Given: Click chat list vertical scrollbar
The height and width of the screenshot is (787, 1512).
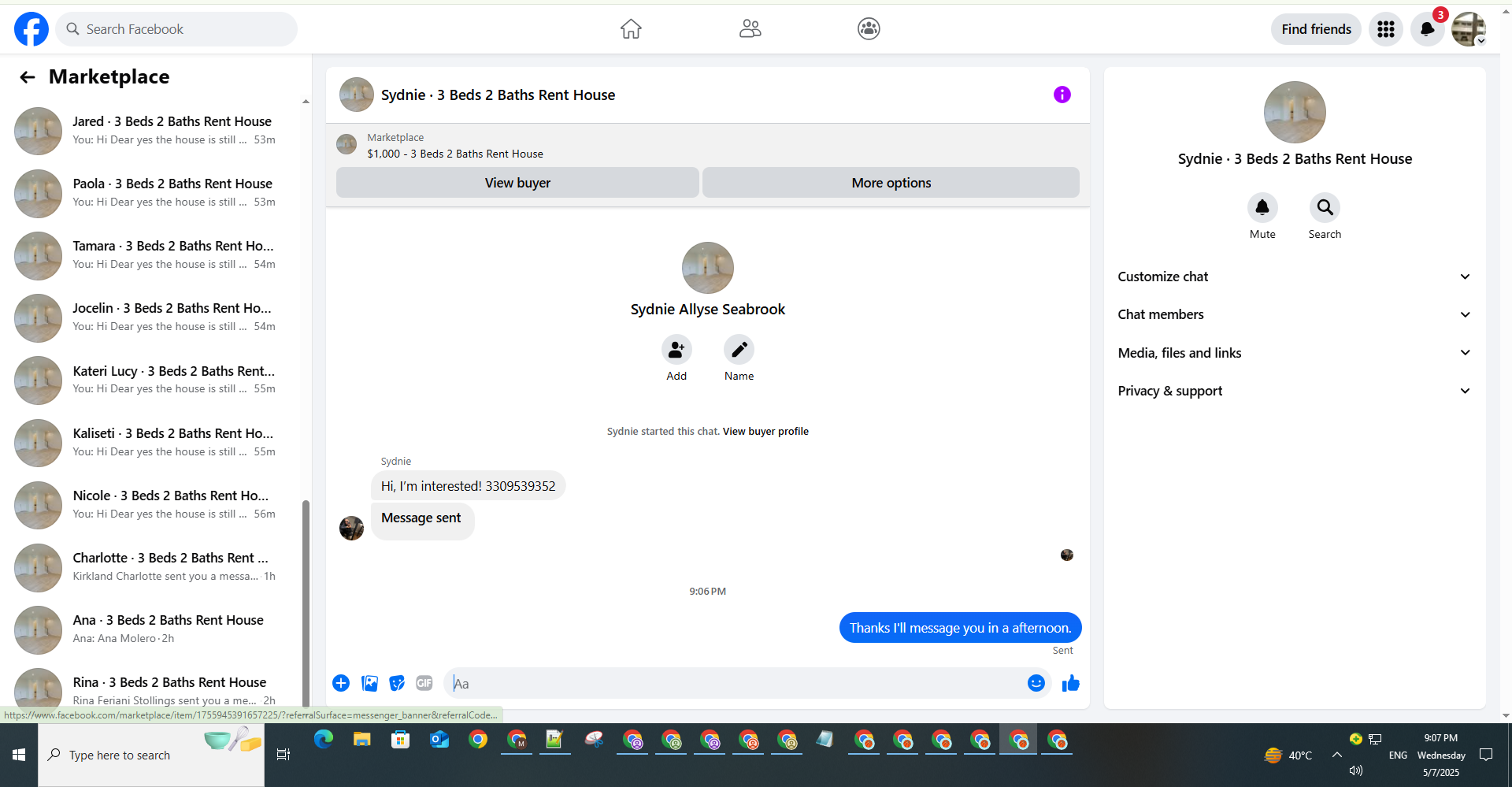Looking at the screenshot, I should coord(306,603).
